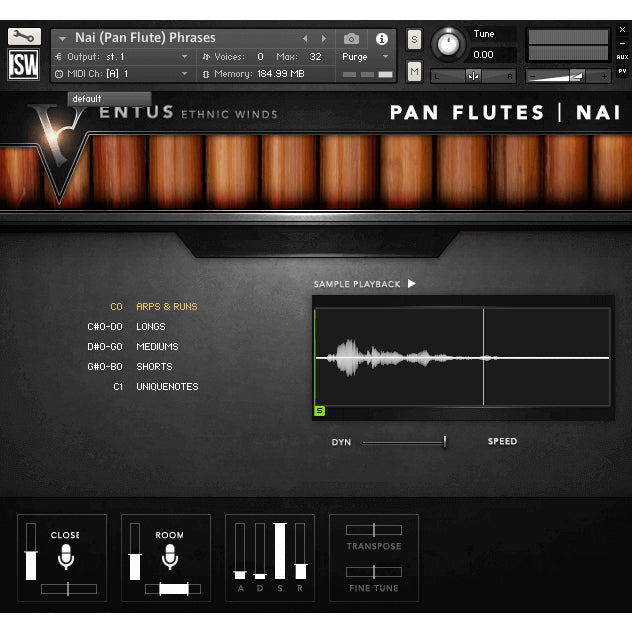Adjust the Fine Tune slider

[374, 572]
